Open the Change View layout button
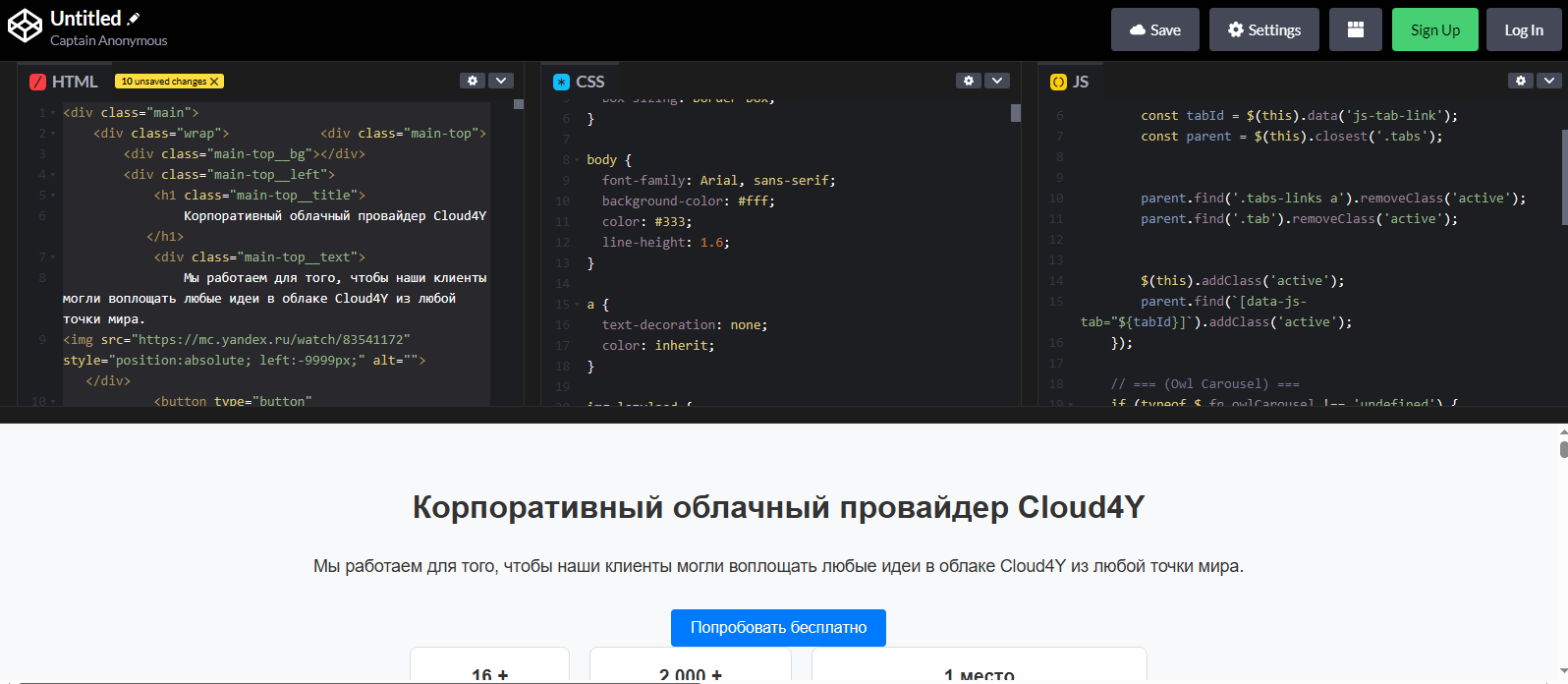Screen dimensions: 1568x684 [x=1355, y=29]
